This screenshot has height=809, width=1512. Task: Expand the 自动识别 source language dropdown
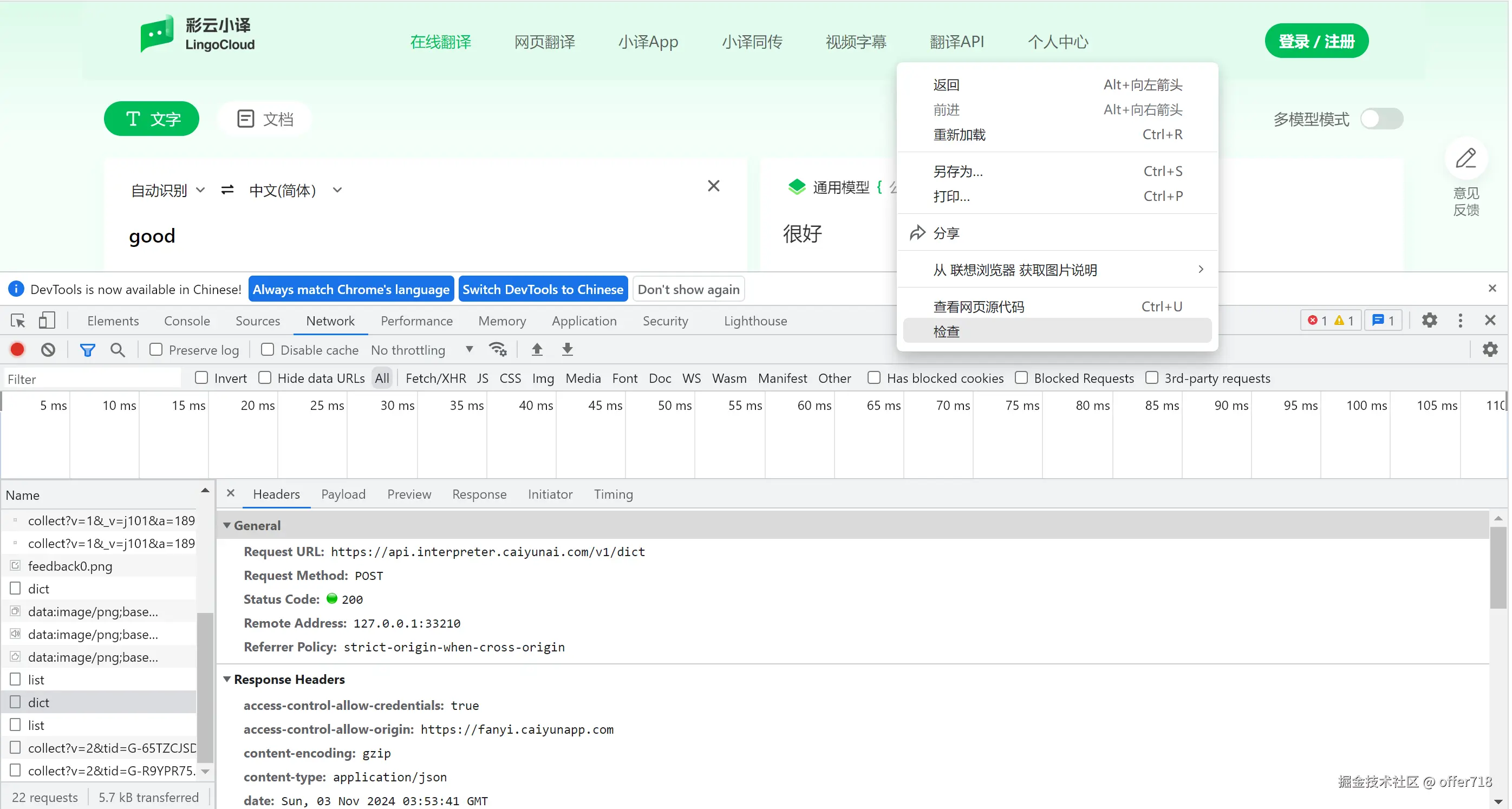[168, 190]
